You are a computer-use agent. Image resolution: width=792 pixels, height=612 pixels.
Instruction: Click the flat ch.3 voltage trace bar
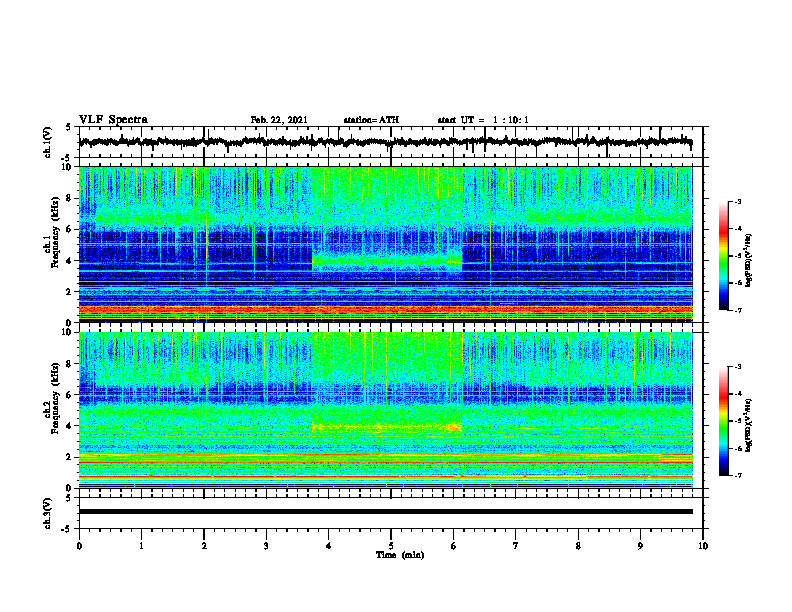(385, 512)
